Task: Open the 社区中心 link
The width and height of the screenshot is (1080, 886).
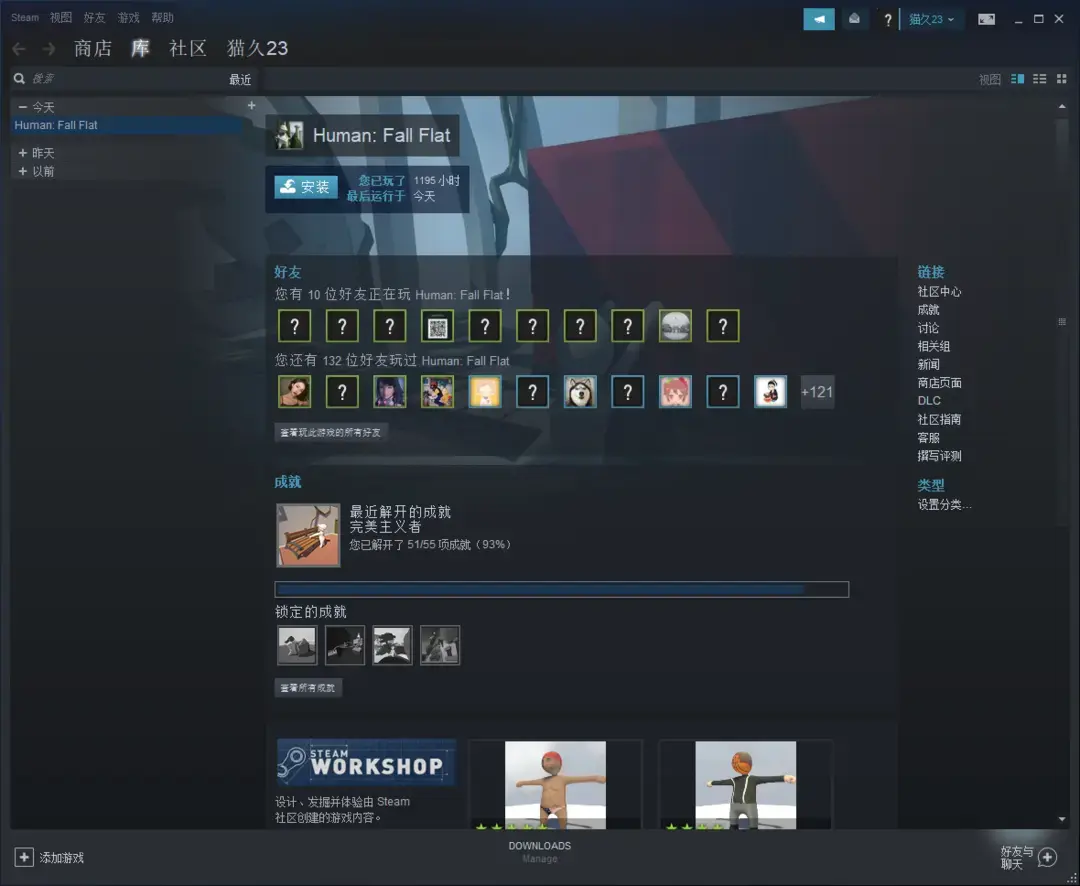Action: pos(939,291)
